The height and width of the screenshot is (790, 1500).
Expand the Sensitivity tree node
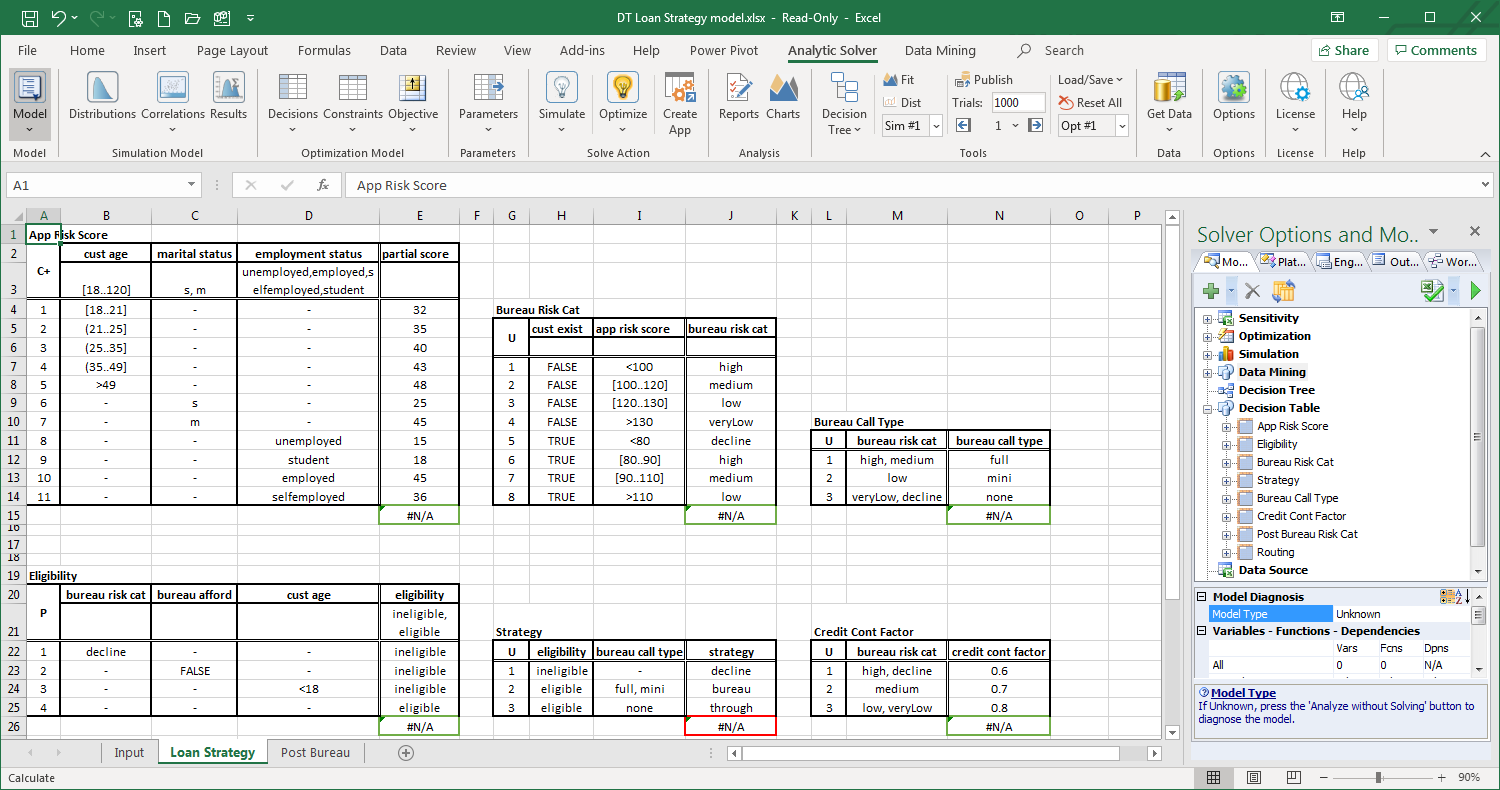[1207, 319]
